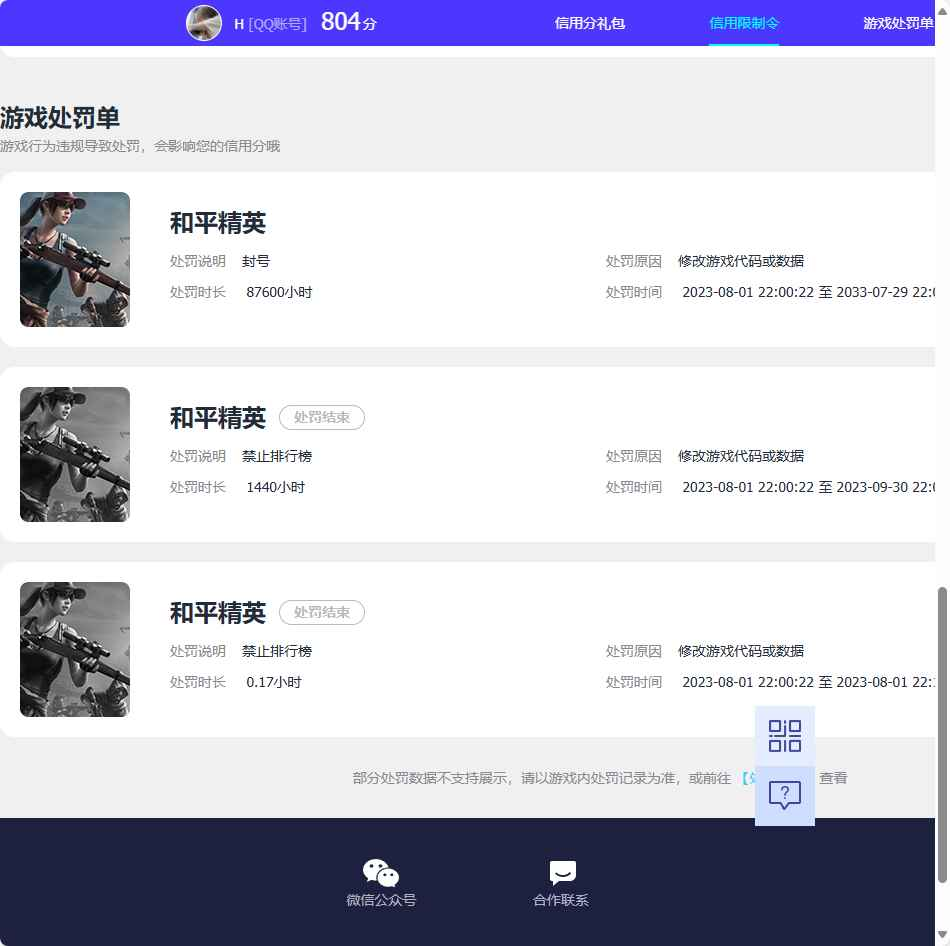Go to the 游戏处罚单 tab
The image size is (950, 946).
pos(899,23)
